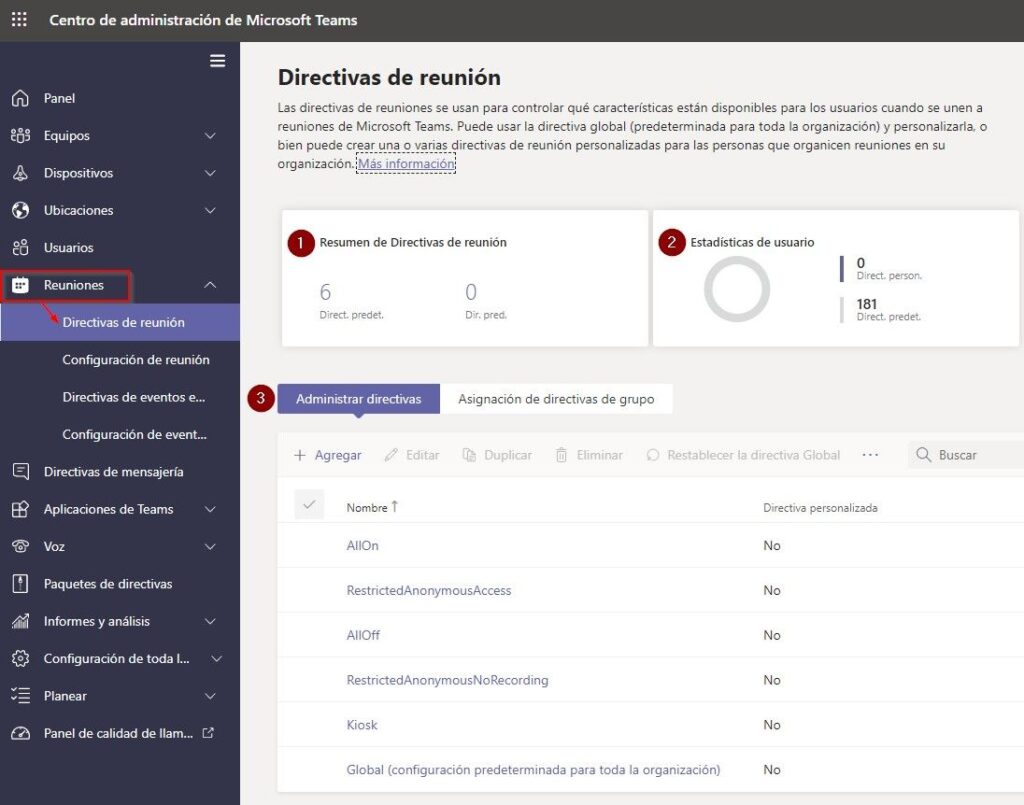Click the Buscar search field

(x=975, y=455)
